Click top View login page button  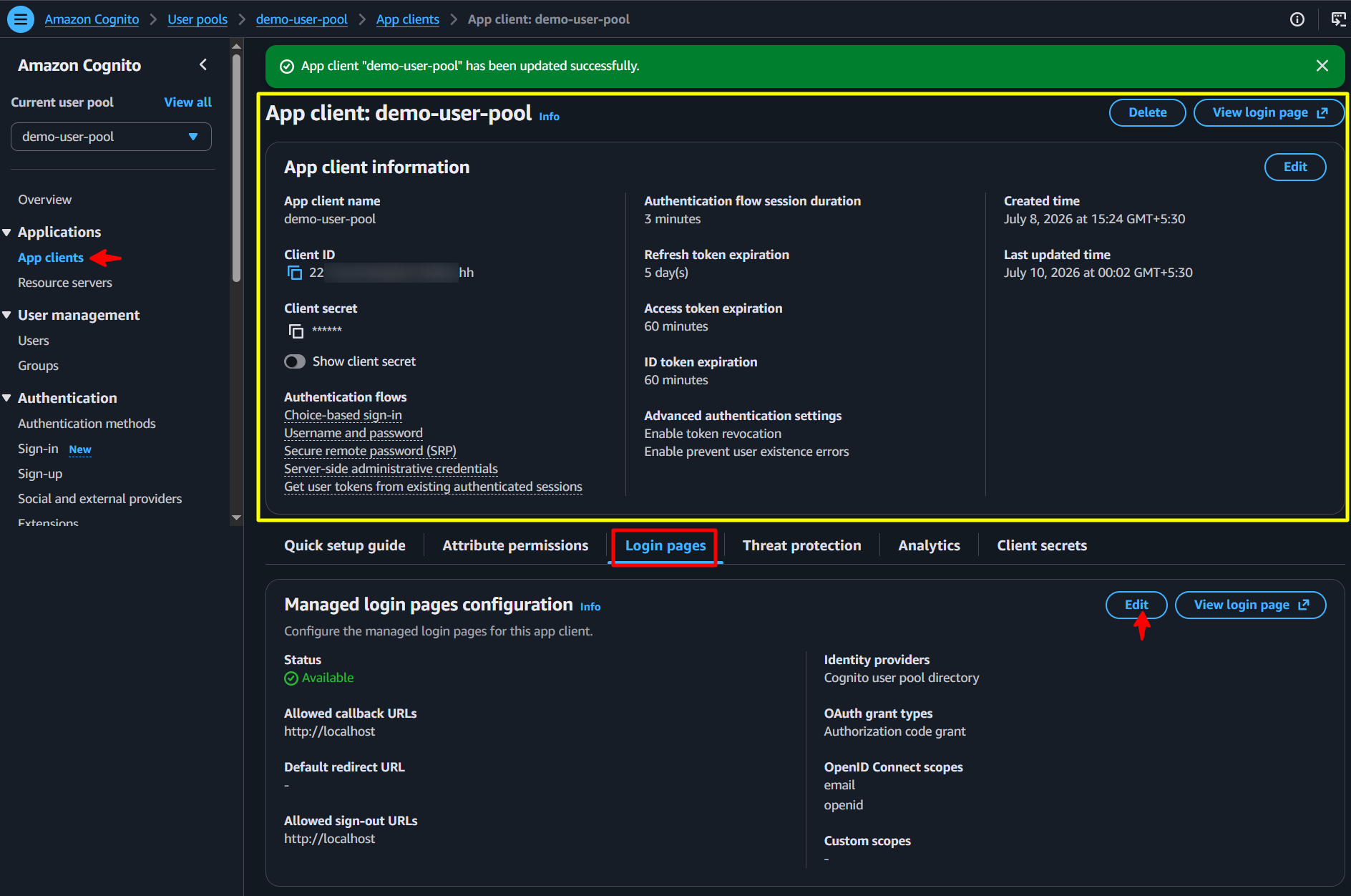pos(1269,112)
